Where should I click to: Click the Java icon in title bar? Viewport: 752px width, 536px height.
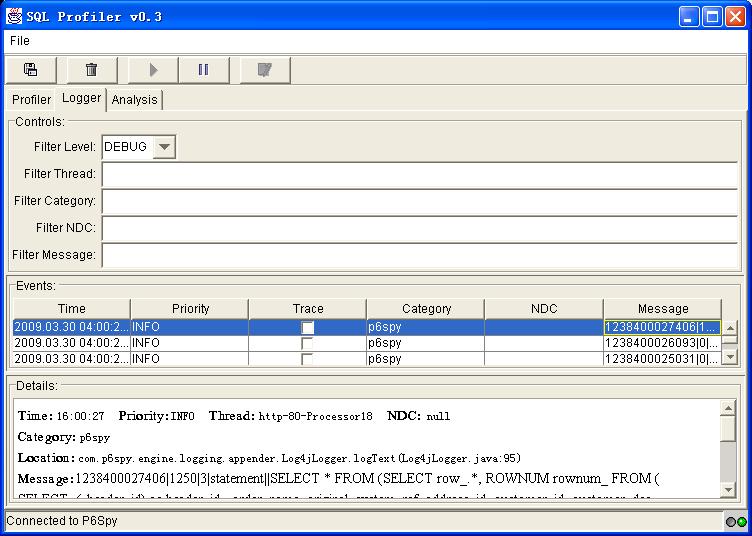coord(15,16)
